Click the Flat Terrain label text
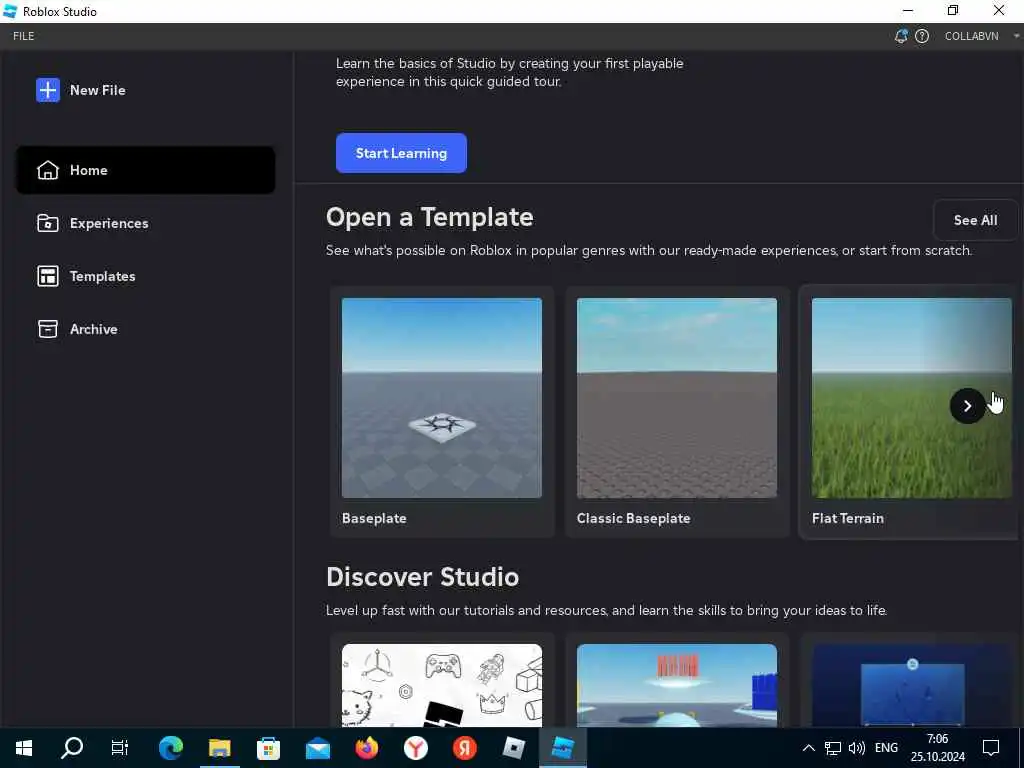 pyautogui.click(x=848, y=518)
